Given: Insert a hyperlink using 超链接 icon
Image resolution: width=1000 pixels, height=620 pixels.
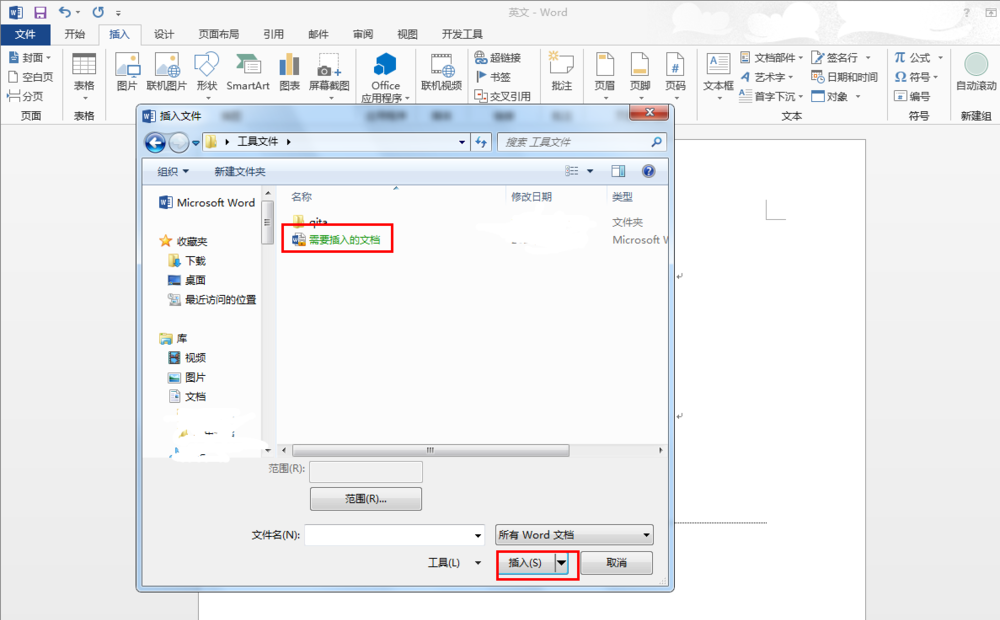Looking at the screenshot, I should click(x=499, y=58).
